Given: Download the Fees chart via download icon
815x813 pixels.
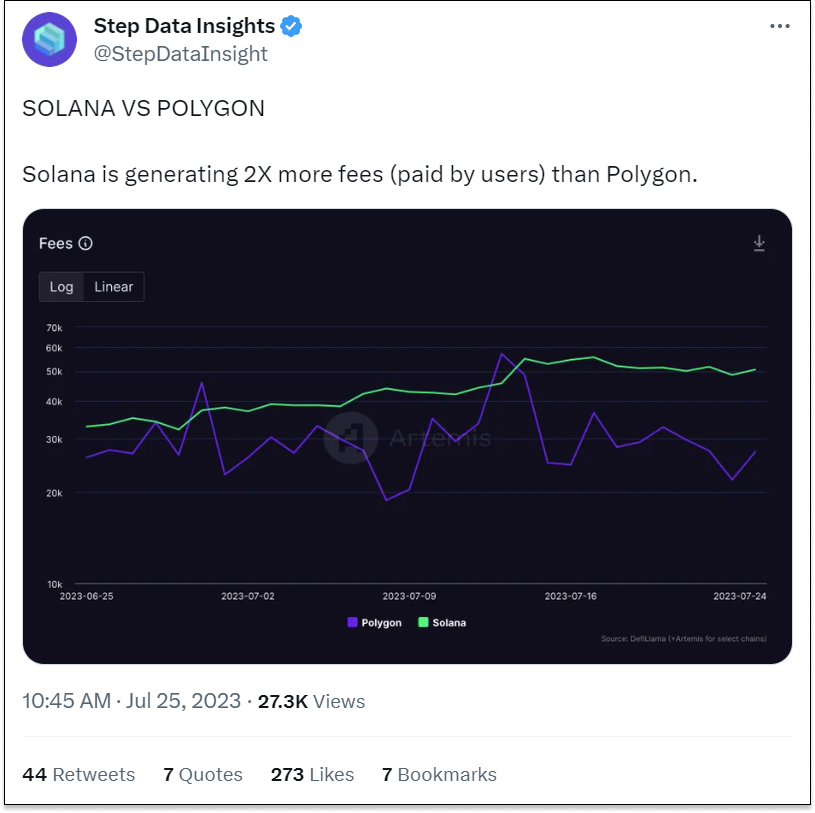Looking at the screenshot, I should pos(759,243).
